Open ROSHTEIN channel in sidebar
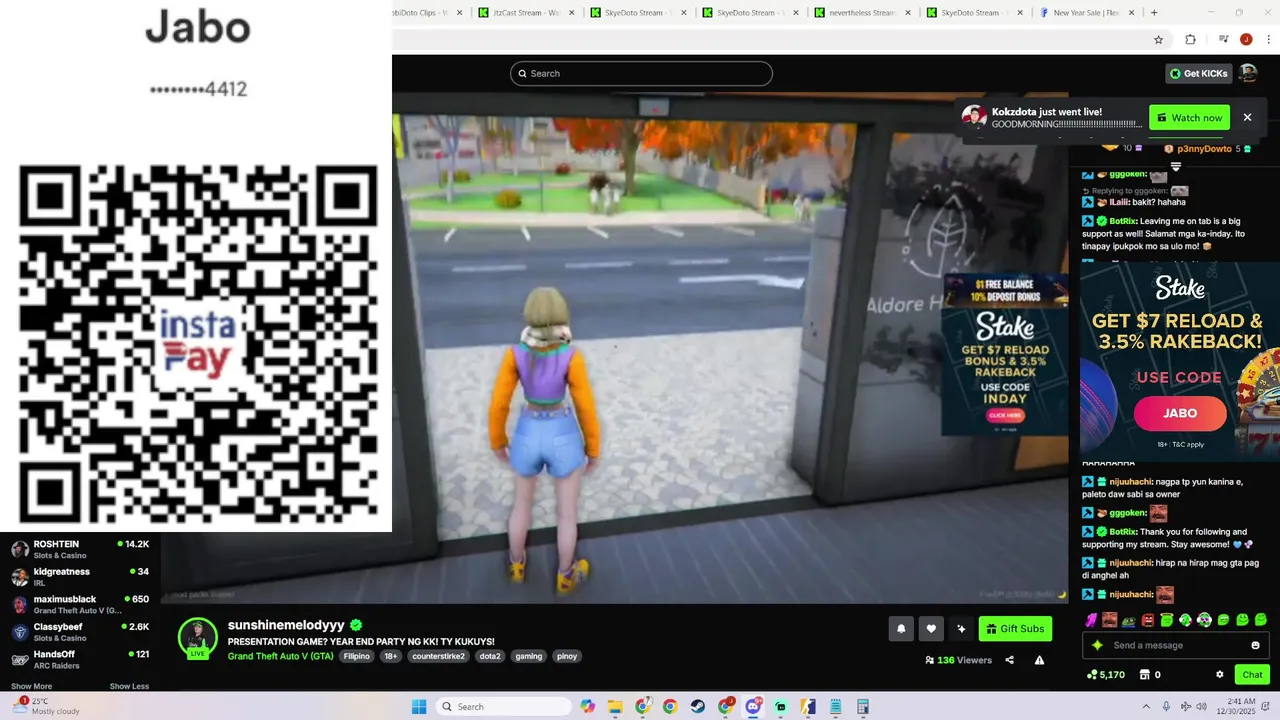 coord(80,549)
